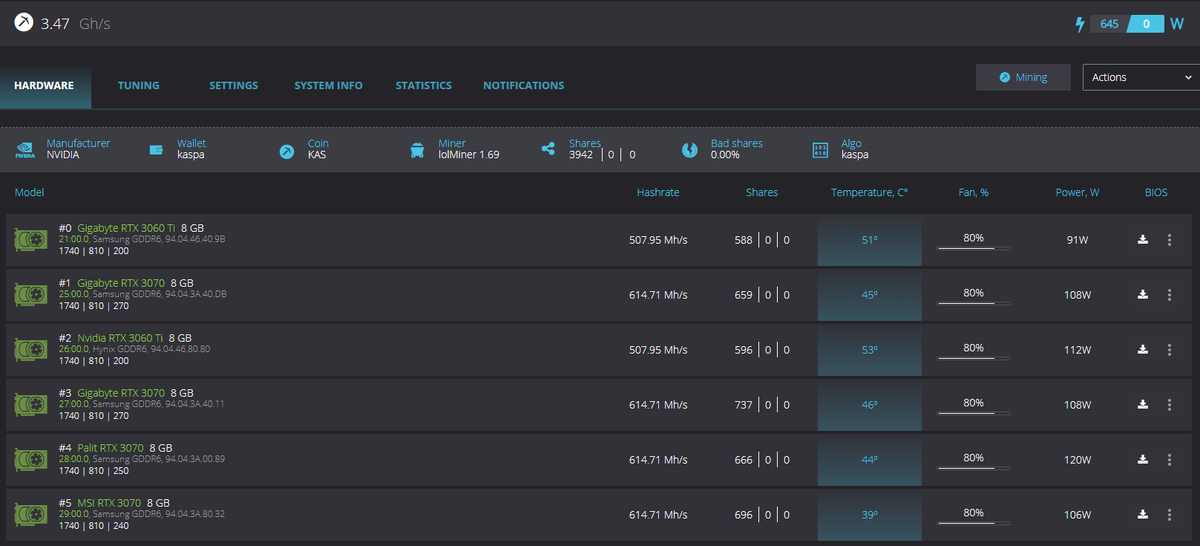Click "Gigabyte RTX 3060 Ti" model name
The image size is (1200, 546).
click(x=126, y=228)
